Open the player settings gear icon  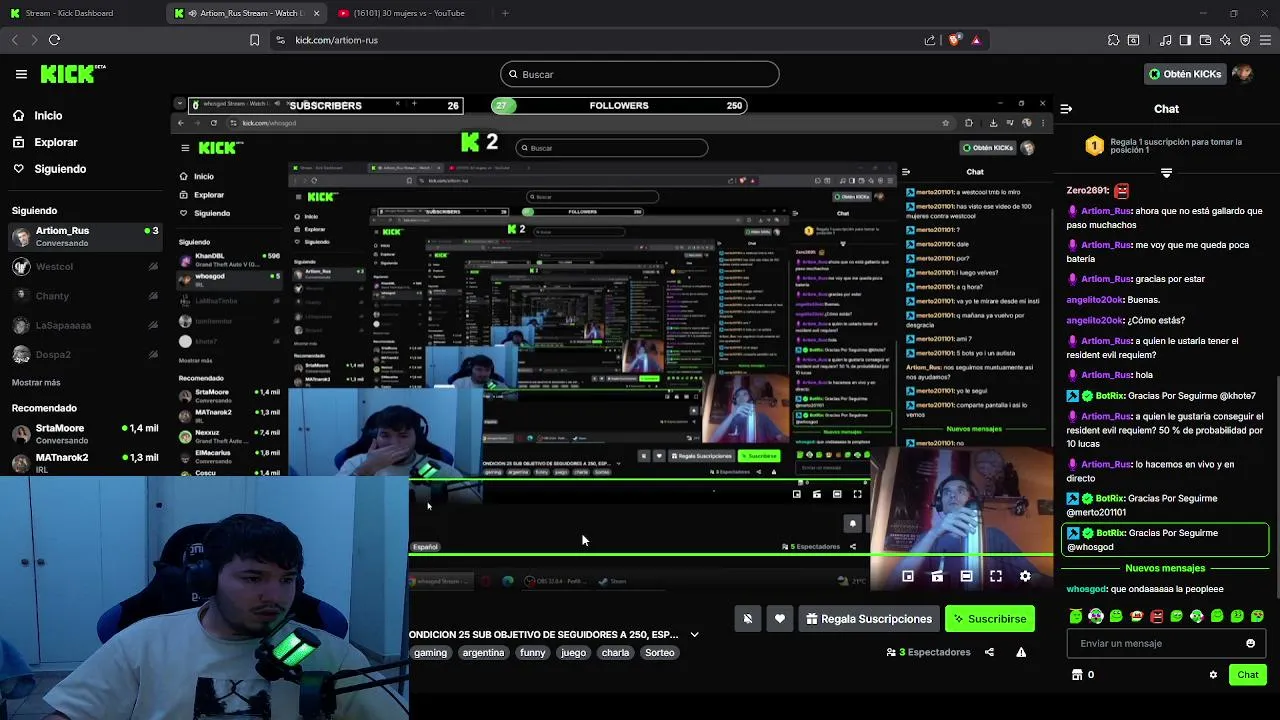point(1025,576)
